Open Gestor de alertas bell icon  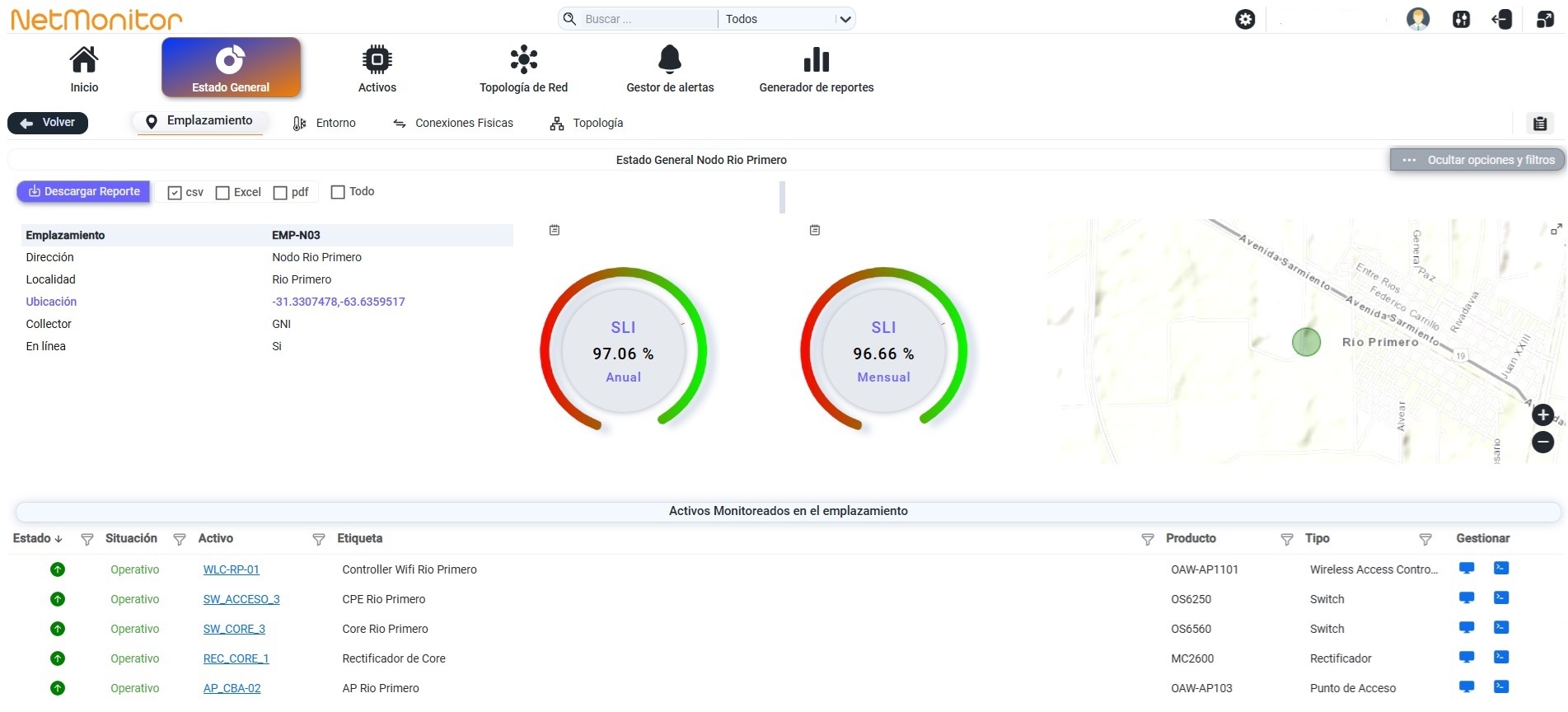click(670, 59)
